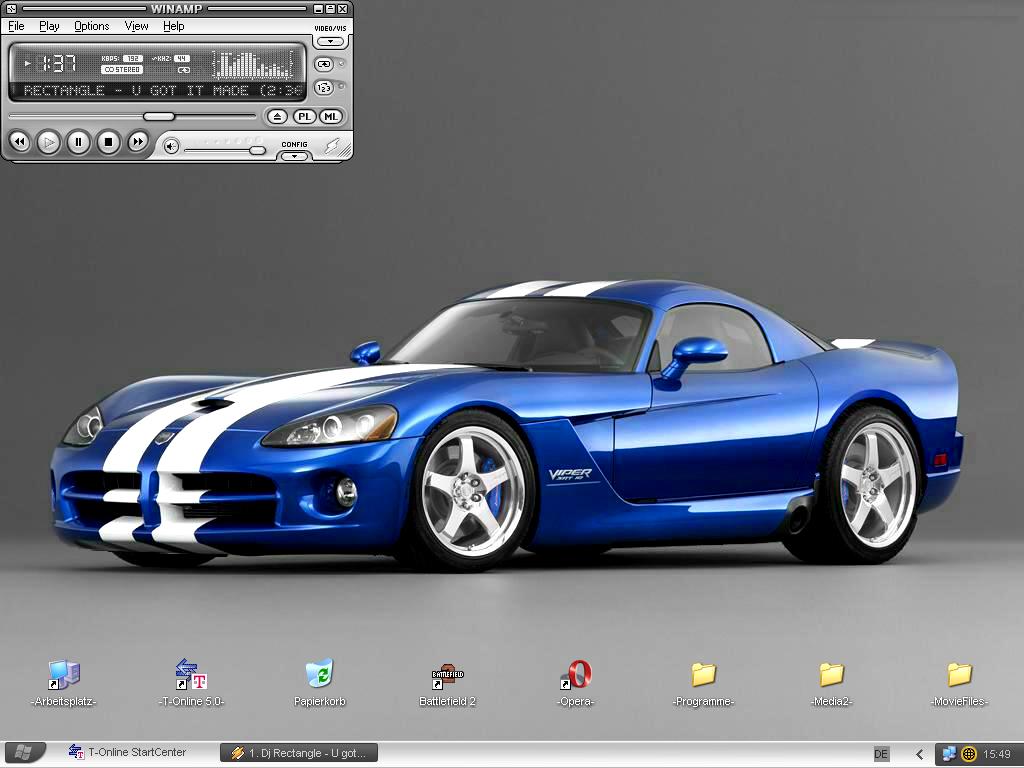Viewport: 1024px width, 768px height.
Task: Open the View menu in Winamp
Action: [137, 26]
